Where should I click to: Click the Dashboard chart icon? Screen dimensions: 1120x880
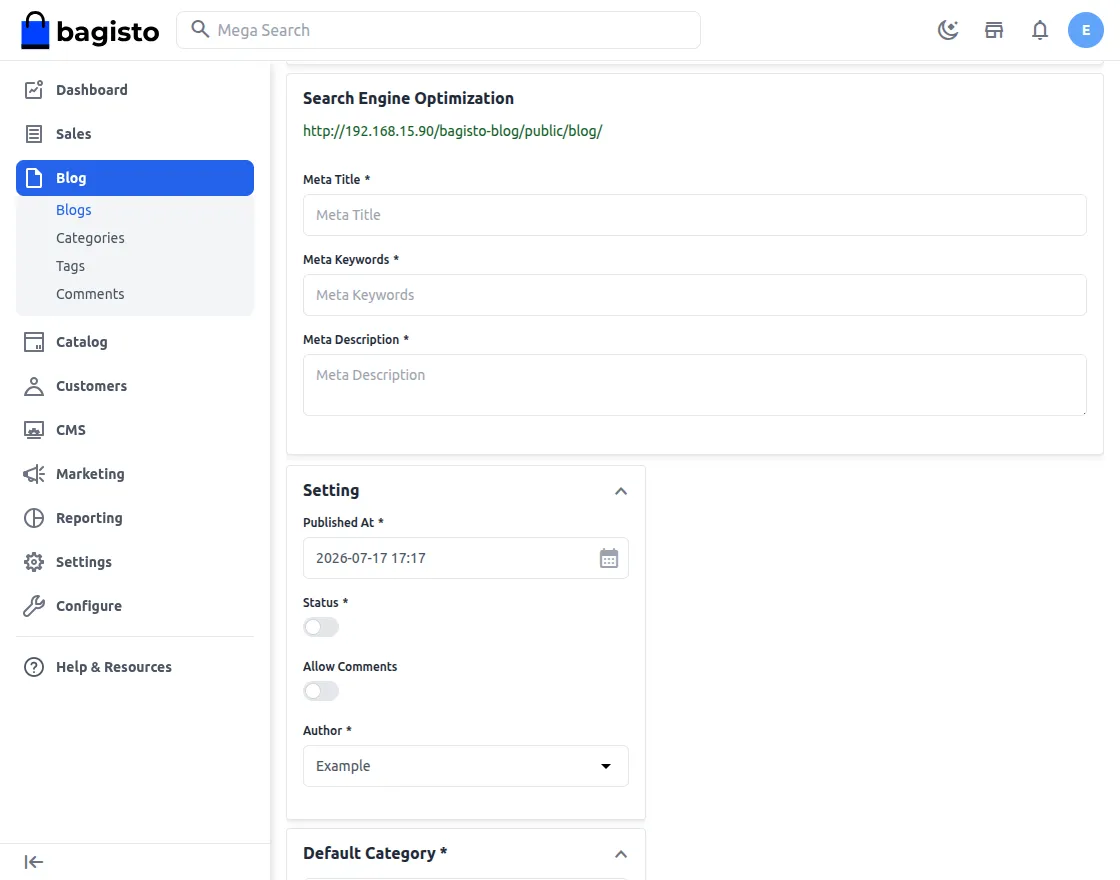point(34,89)
